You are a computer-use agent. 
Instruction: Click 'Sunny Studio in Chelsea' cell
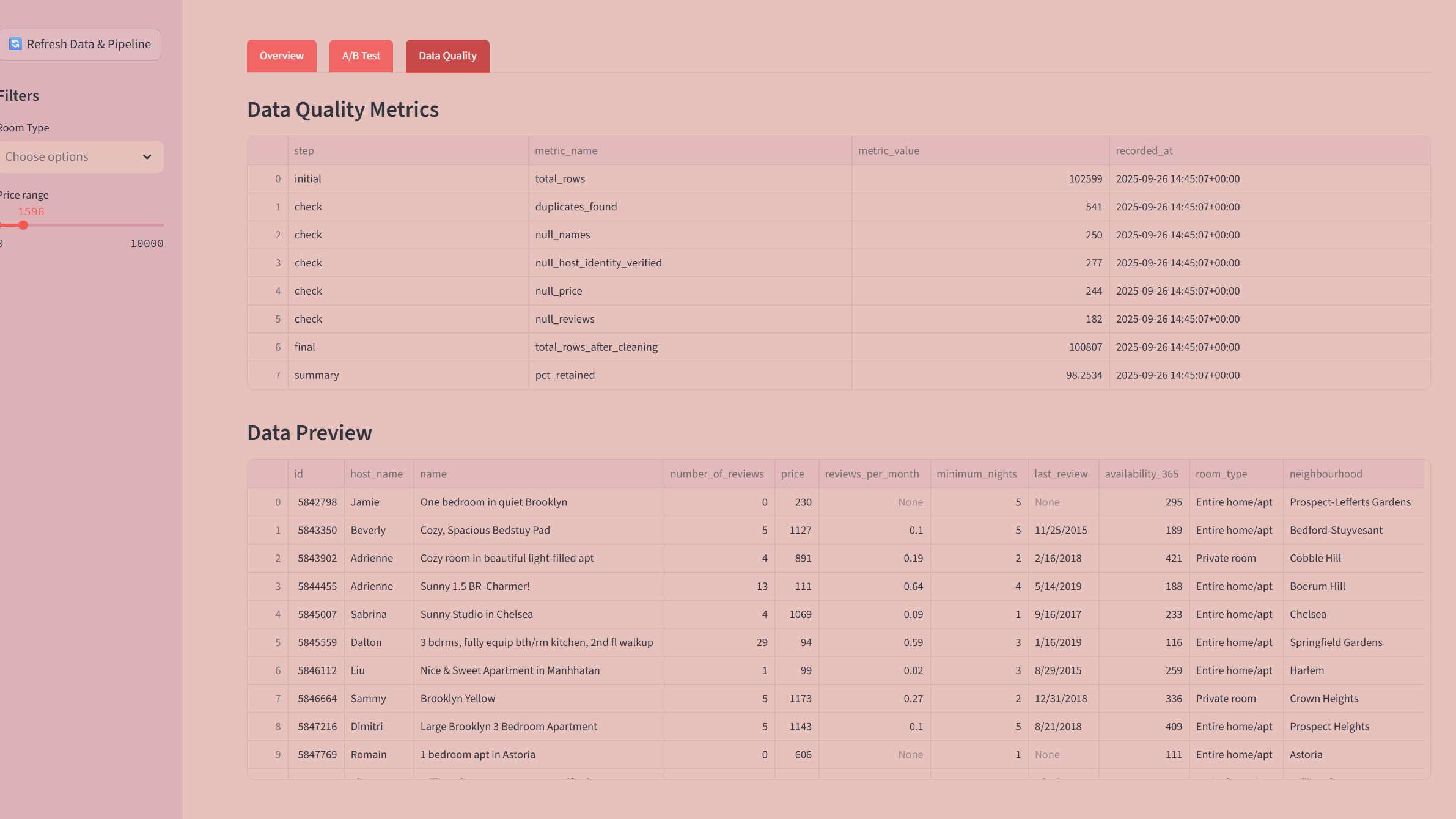pyautogui.click(x=539, y=615)
